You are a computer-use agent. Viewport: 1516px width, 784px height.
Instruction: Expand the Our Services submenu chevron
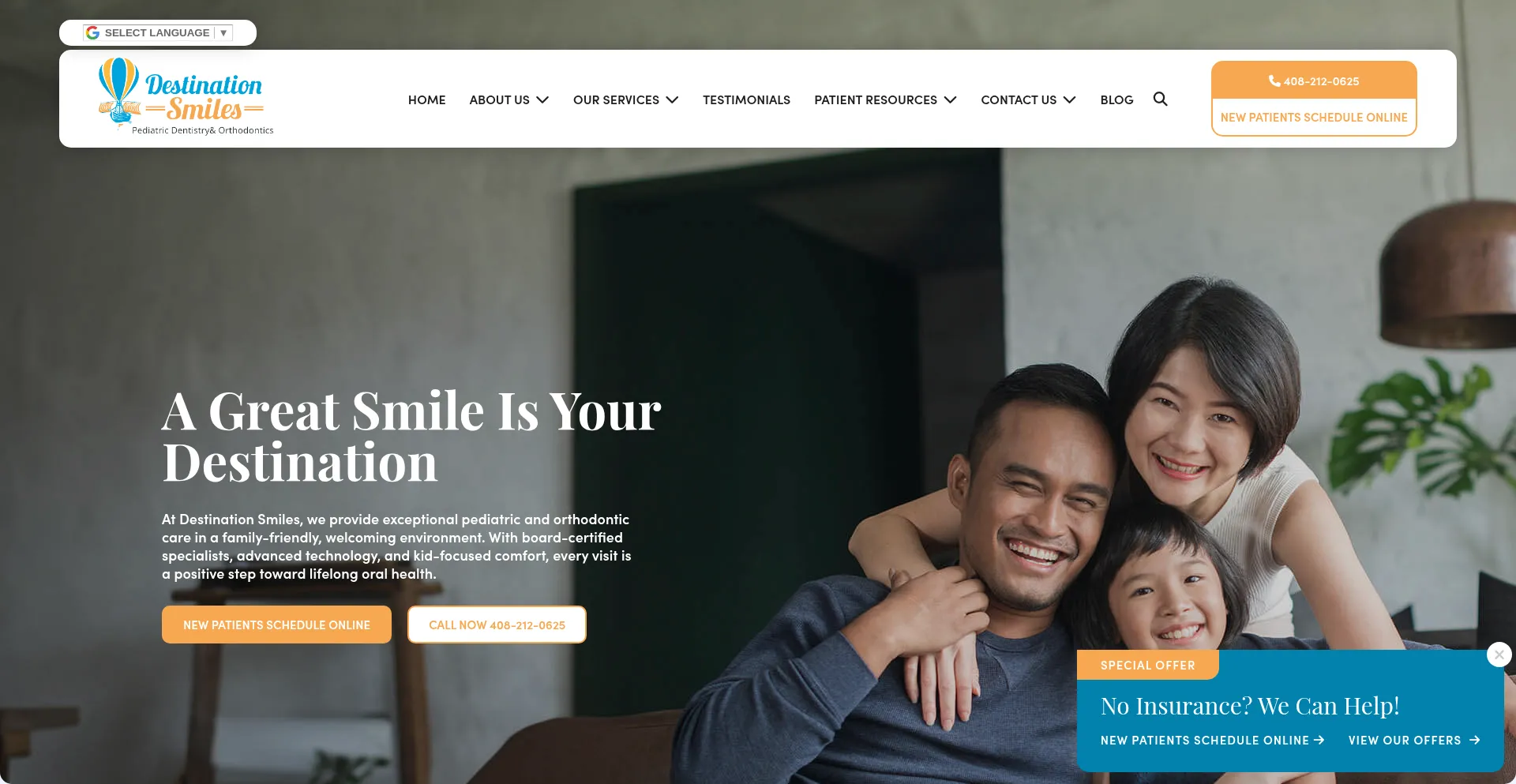coord(672,99)
